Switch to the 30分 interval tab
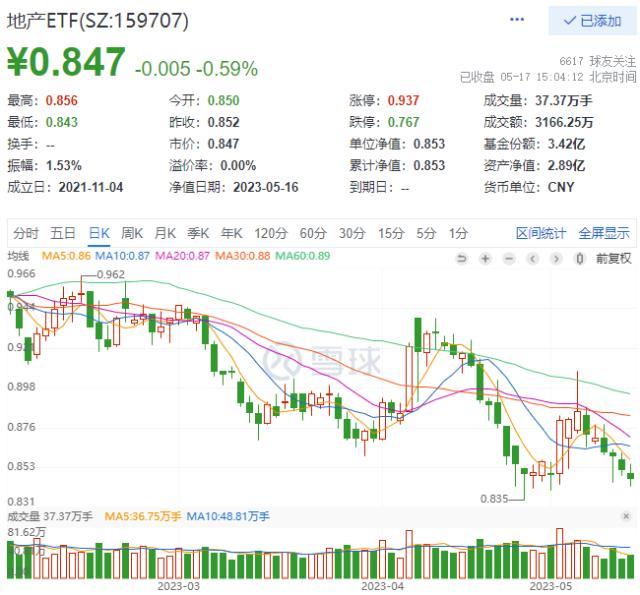The image size is (640, 595). [x=352, y=233]
